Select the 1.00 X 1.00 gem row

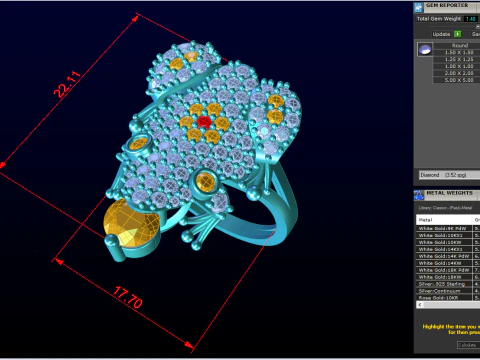(x=456, y=66)
